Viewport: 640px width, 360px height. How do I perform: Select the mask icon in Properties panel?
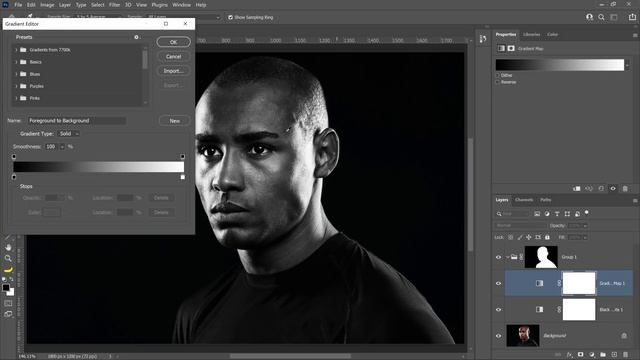[x=511, y=48]
